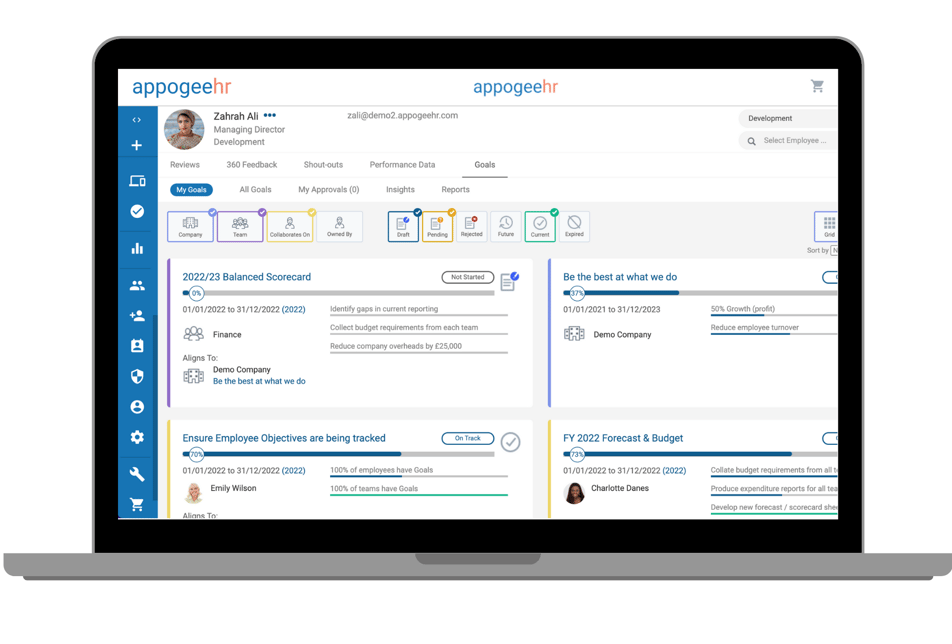Open the wrench tools icon in sidebar
This screenshot has width=952, height=644.
coord(137,474)
